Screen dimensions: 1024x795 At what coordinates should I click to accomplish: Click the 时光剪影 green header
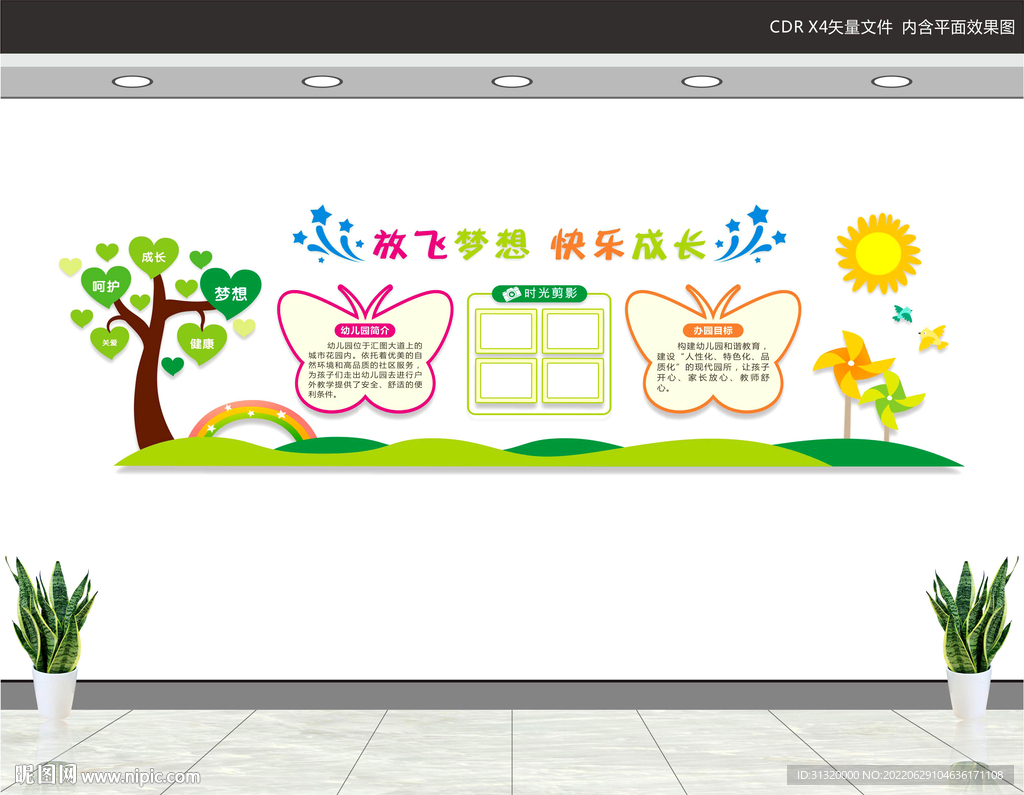(x=539, y=294)
